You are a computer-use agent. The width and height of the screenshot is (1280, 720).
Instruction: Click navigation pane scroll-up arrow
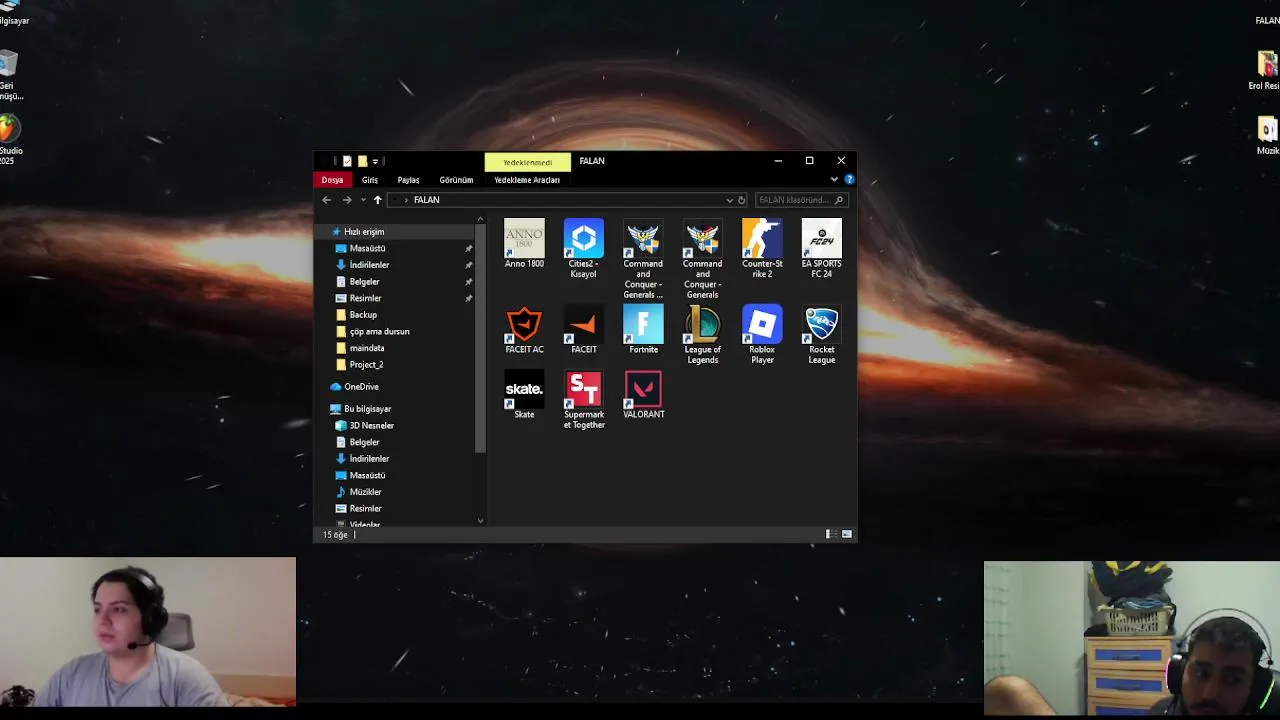pyautogui.click(x=480, y=220)
